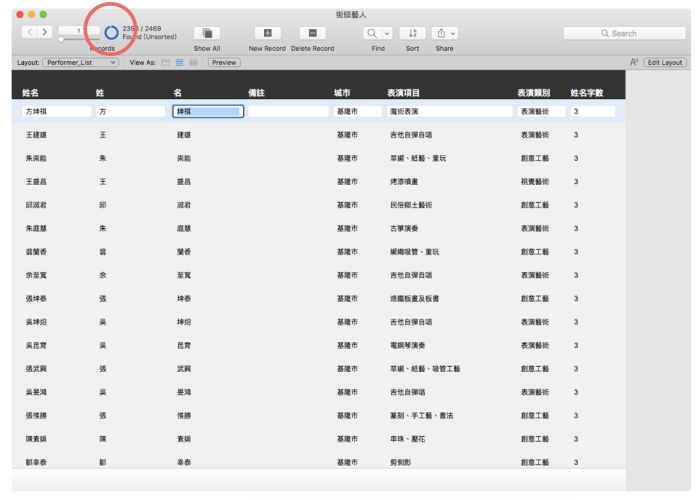Image resolution: width=699 pixels, height=500 pixels.
Task: Create a New Record from the toolbar
Action: click(x=267, y=33)
